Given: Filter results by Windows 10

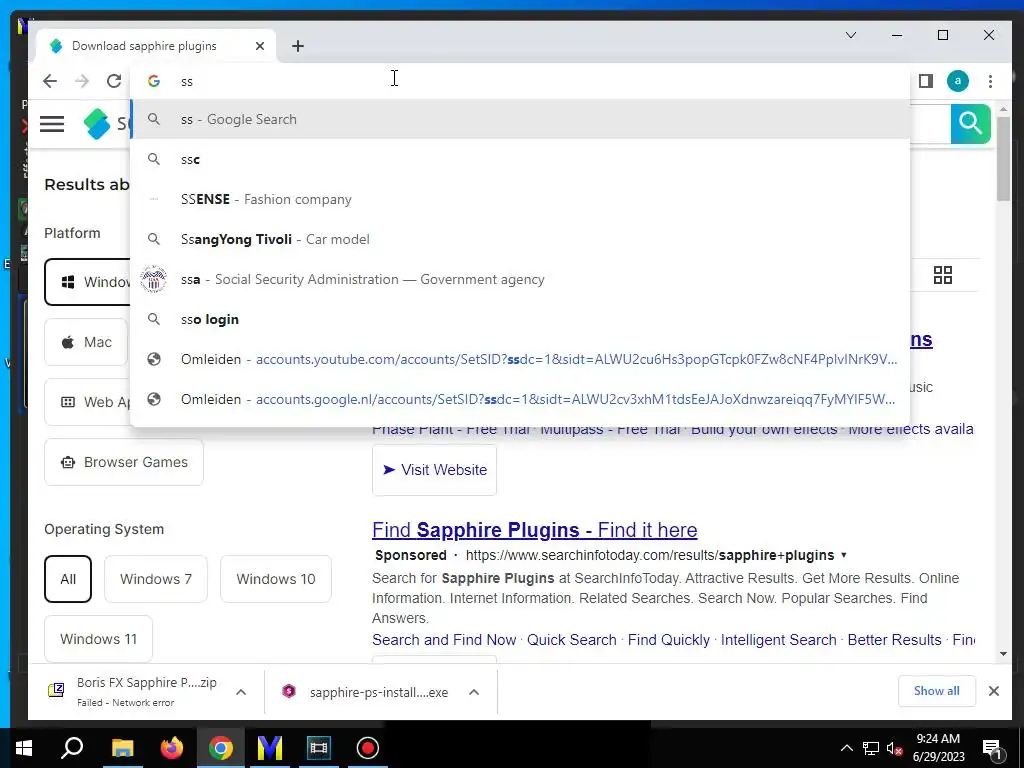Looking at the screenshot, I should click(276, 579).
